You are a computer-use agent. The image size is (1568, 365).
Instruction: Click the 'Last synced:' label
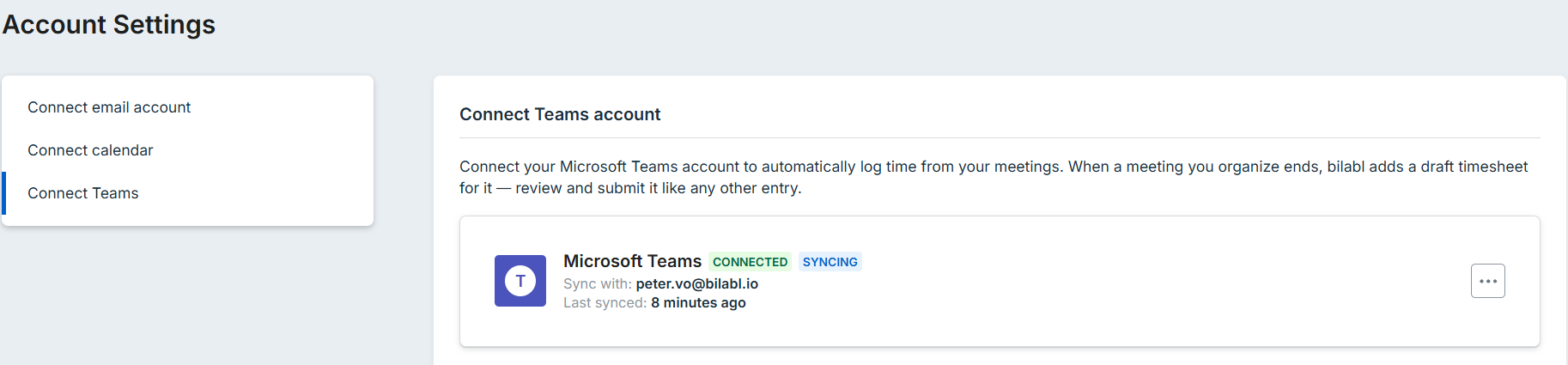(605, 302)
